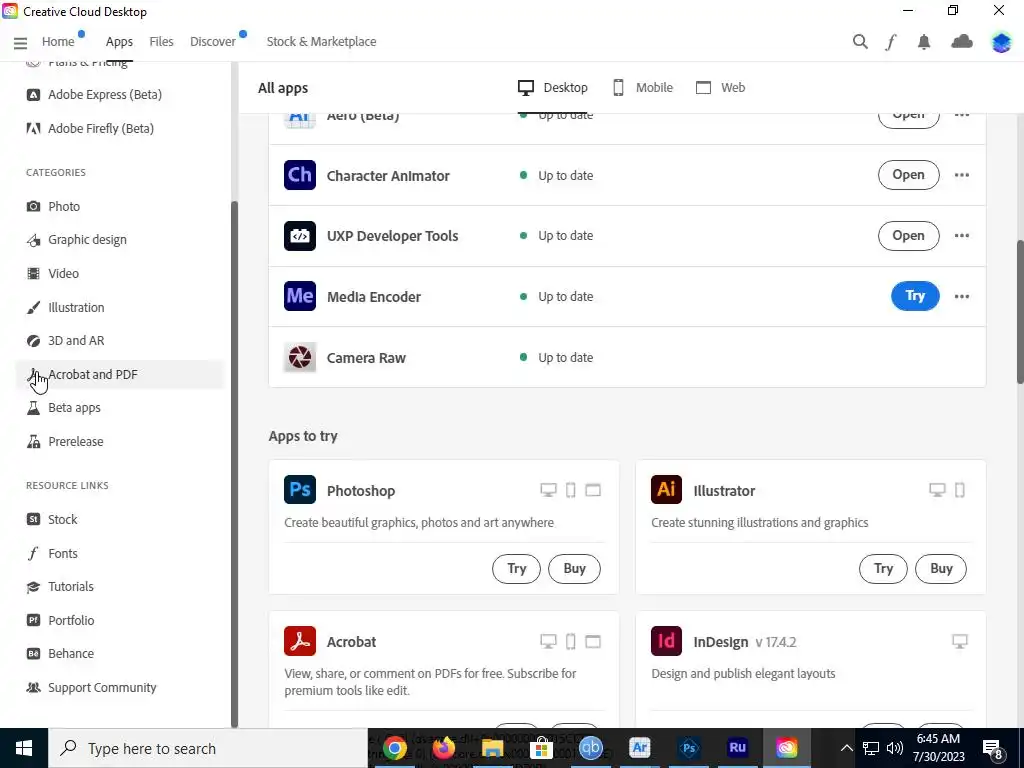Open Premiere Rush from the taskbar
This screenshot has width=1024, height=768.
point(737,748)
